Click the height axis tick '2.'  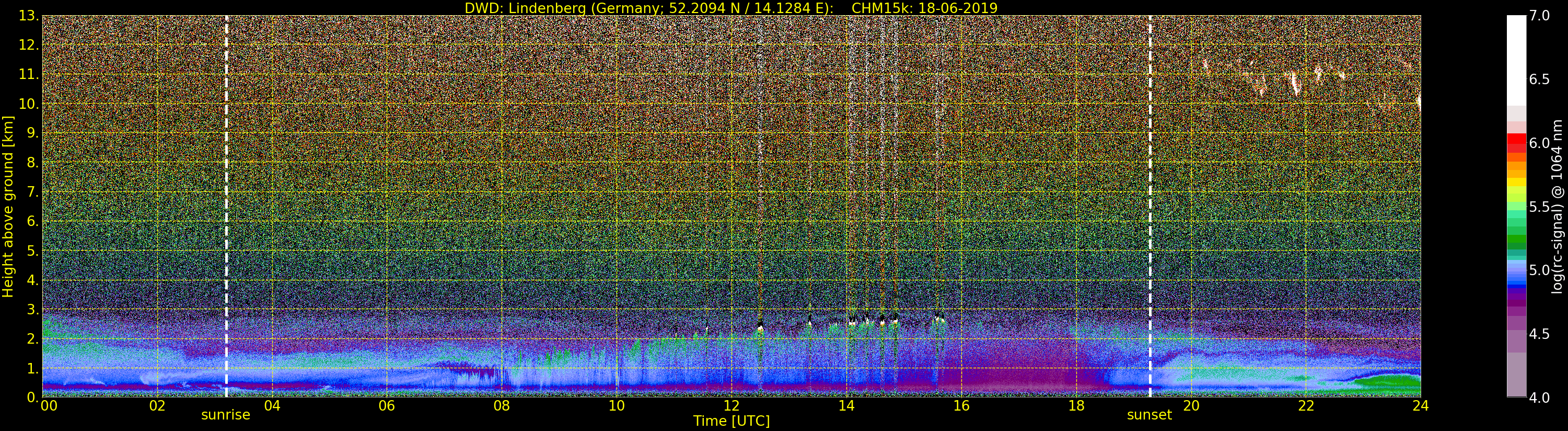(33, 338)
